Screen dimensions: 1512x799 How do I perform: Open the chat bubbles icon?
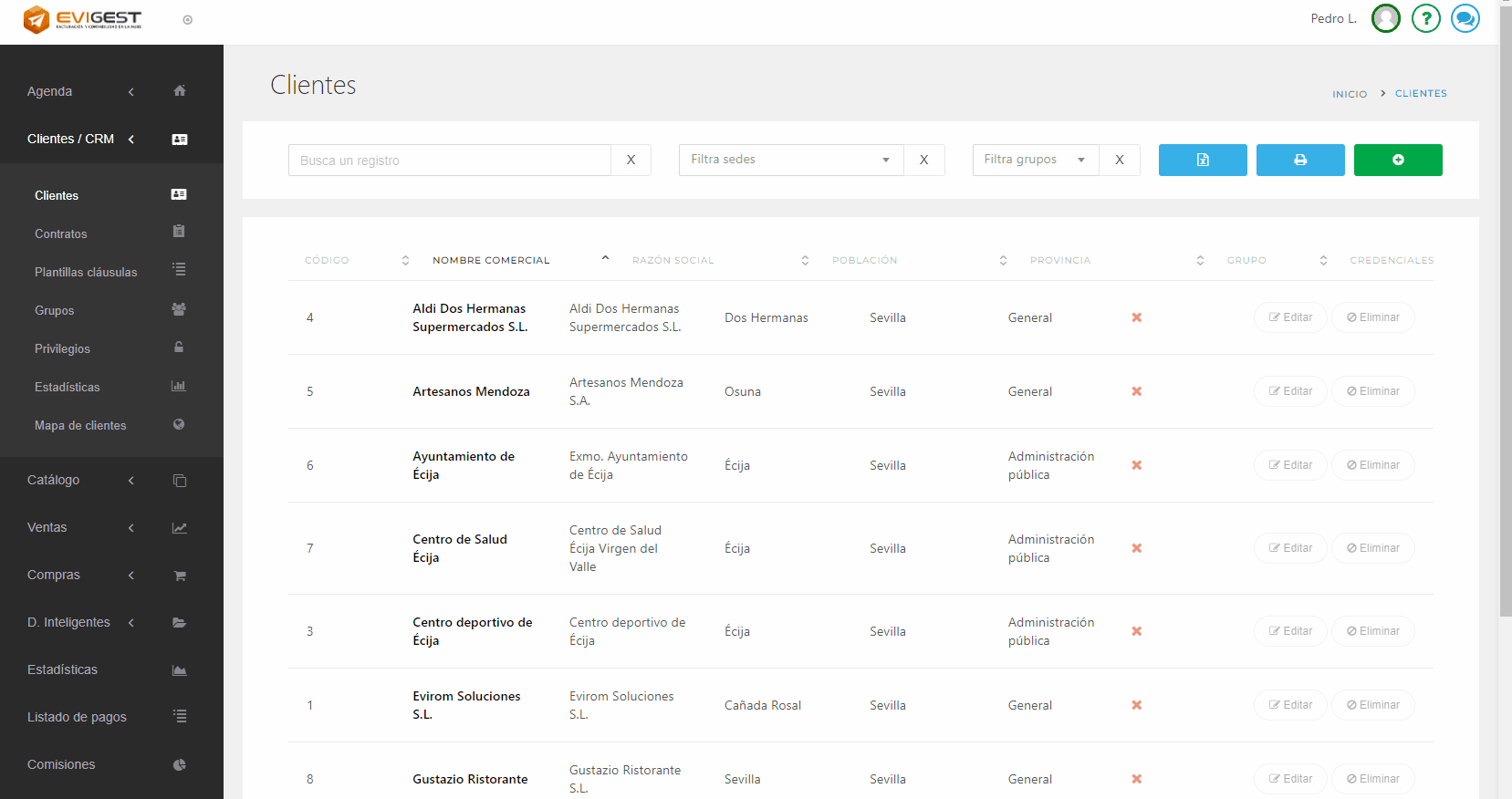(1465, 18)
